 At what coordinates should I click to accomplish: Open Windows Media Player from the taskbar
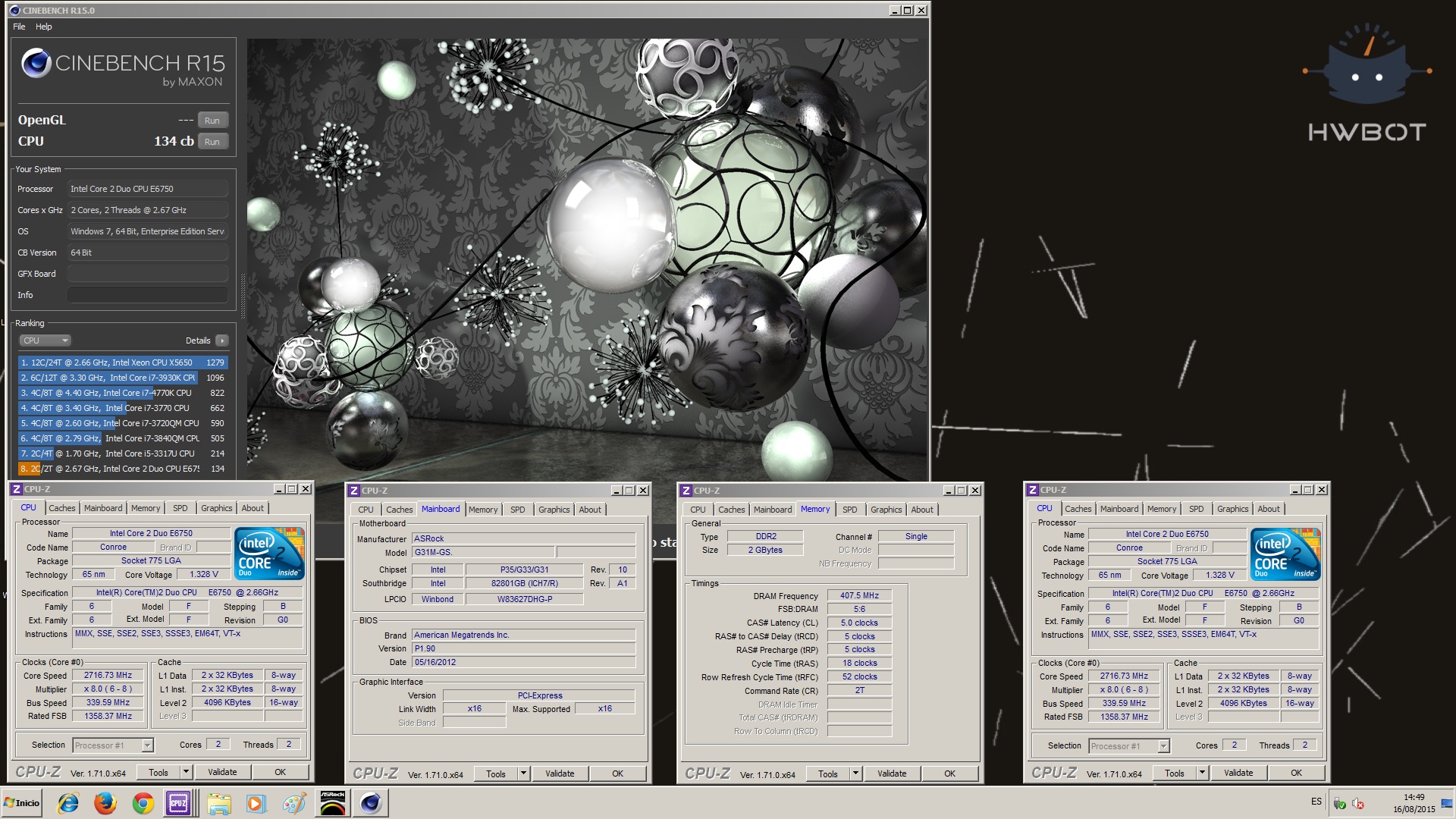pos(256,803)
